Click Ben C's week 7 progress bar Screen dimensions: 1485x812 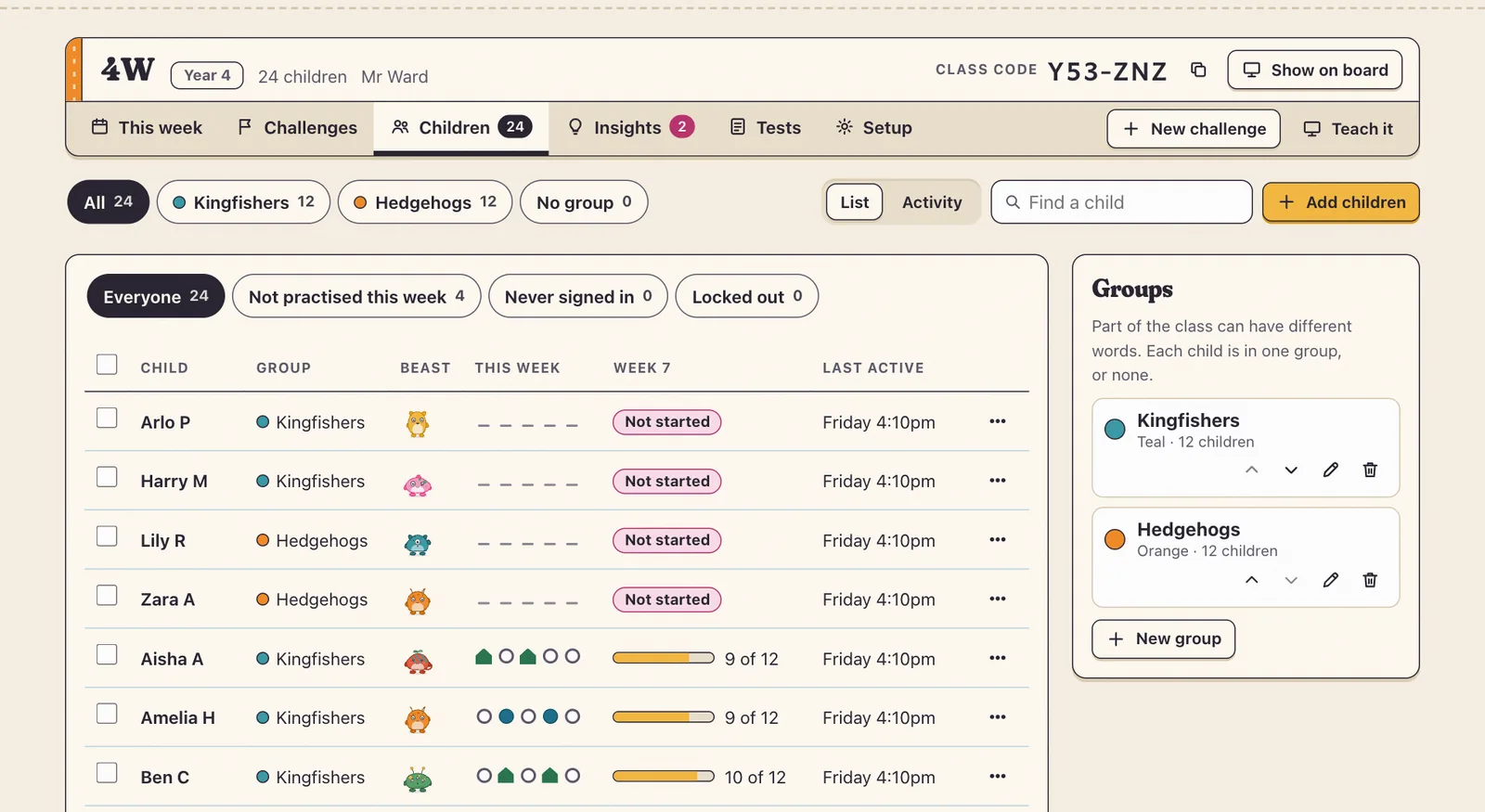tap(664, 777)
